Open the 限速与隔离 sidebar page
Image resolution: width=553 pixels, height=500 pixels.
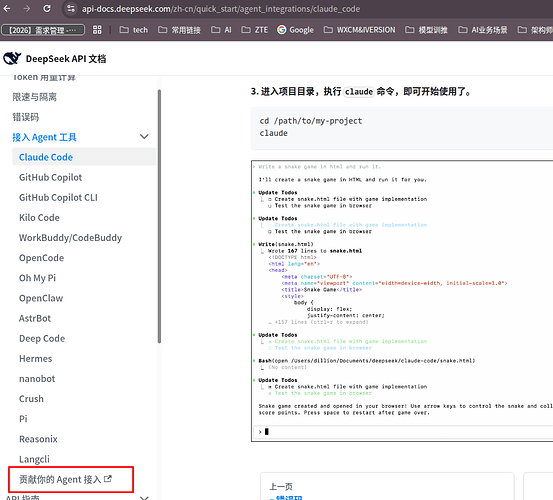35,97
